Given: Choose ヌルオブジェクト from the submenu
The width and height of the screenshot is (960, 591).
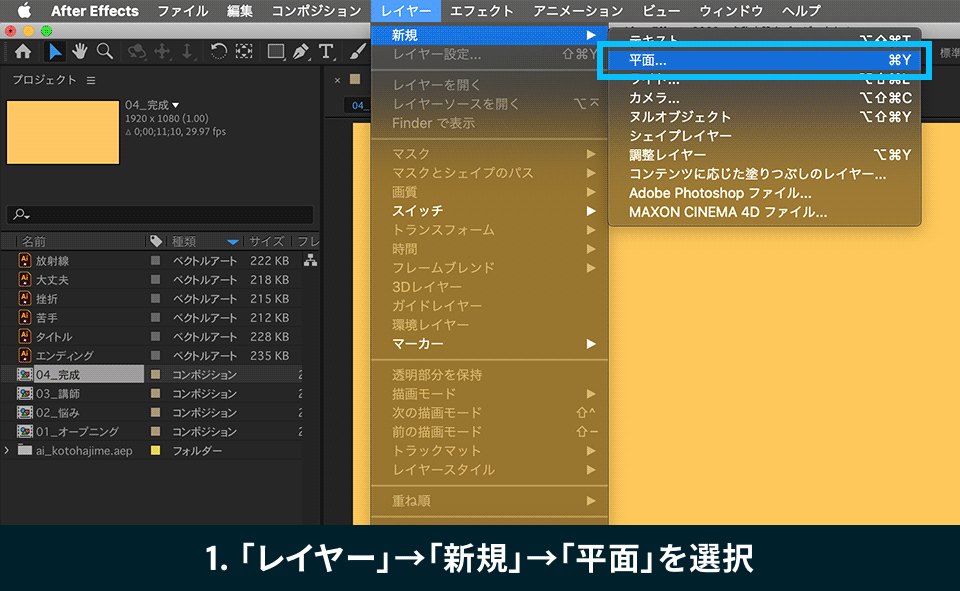Looking at the screenshot, I should 764,117.
